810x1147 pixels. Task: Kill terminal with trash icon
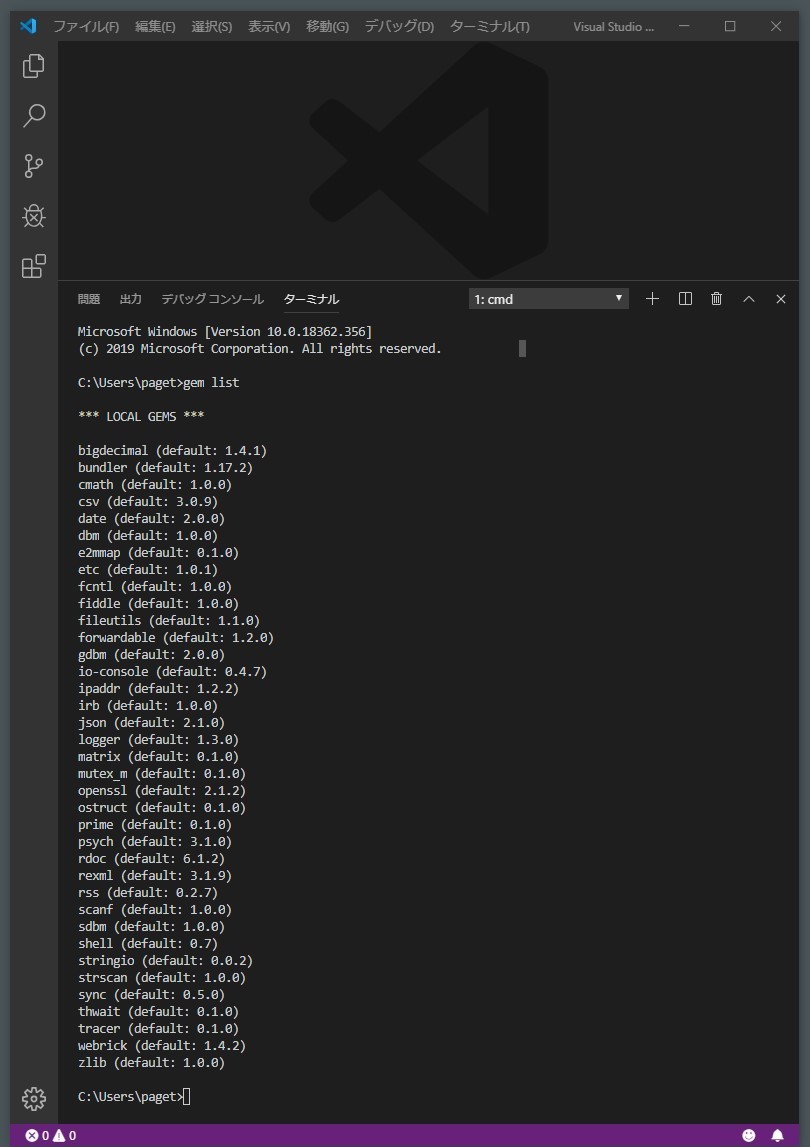coord(716,298)
